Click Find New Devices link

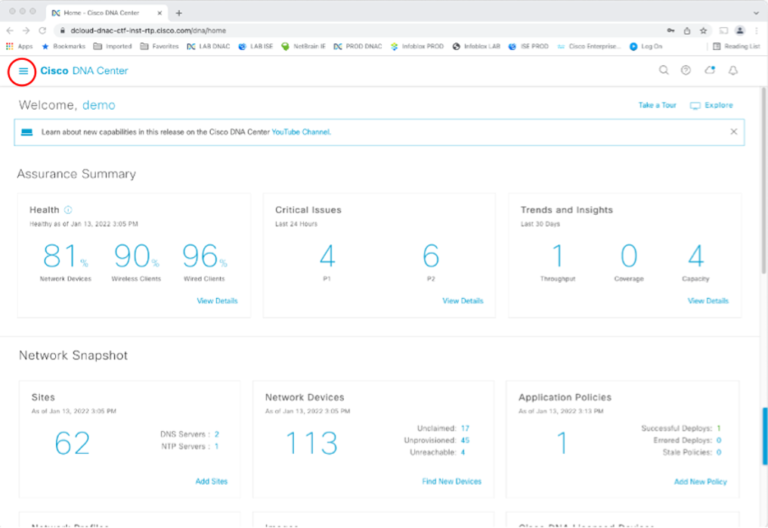(452, 481)
